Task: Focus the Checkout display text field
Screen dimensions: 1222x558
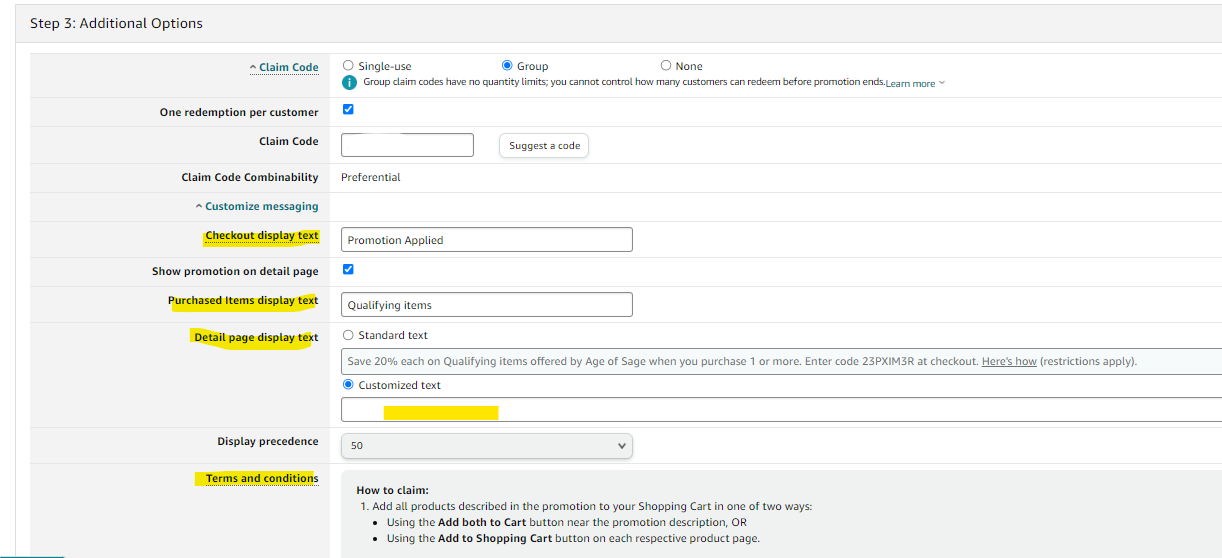Action: pos(486,240)
